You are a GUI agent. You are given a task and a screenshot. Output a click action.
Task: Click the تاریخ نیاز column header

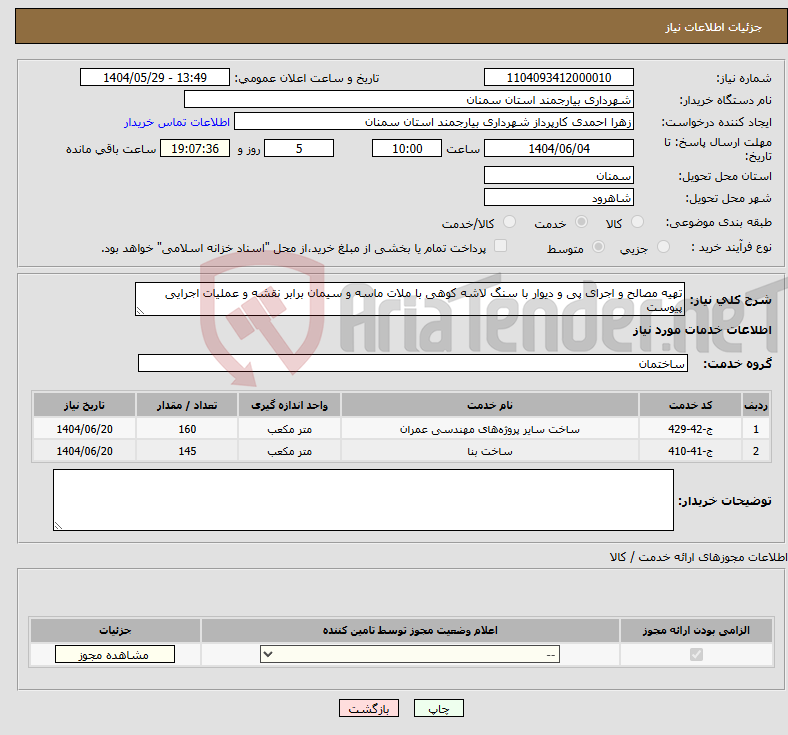84,405
